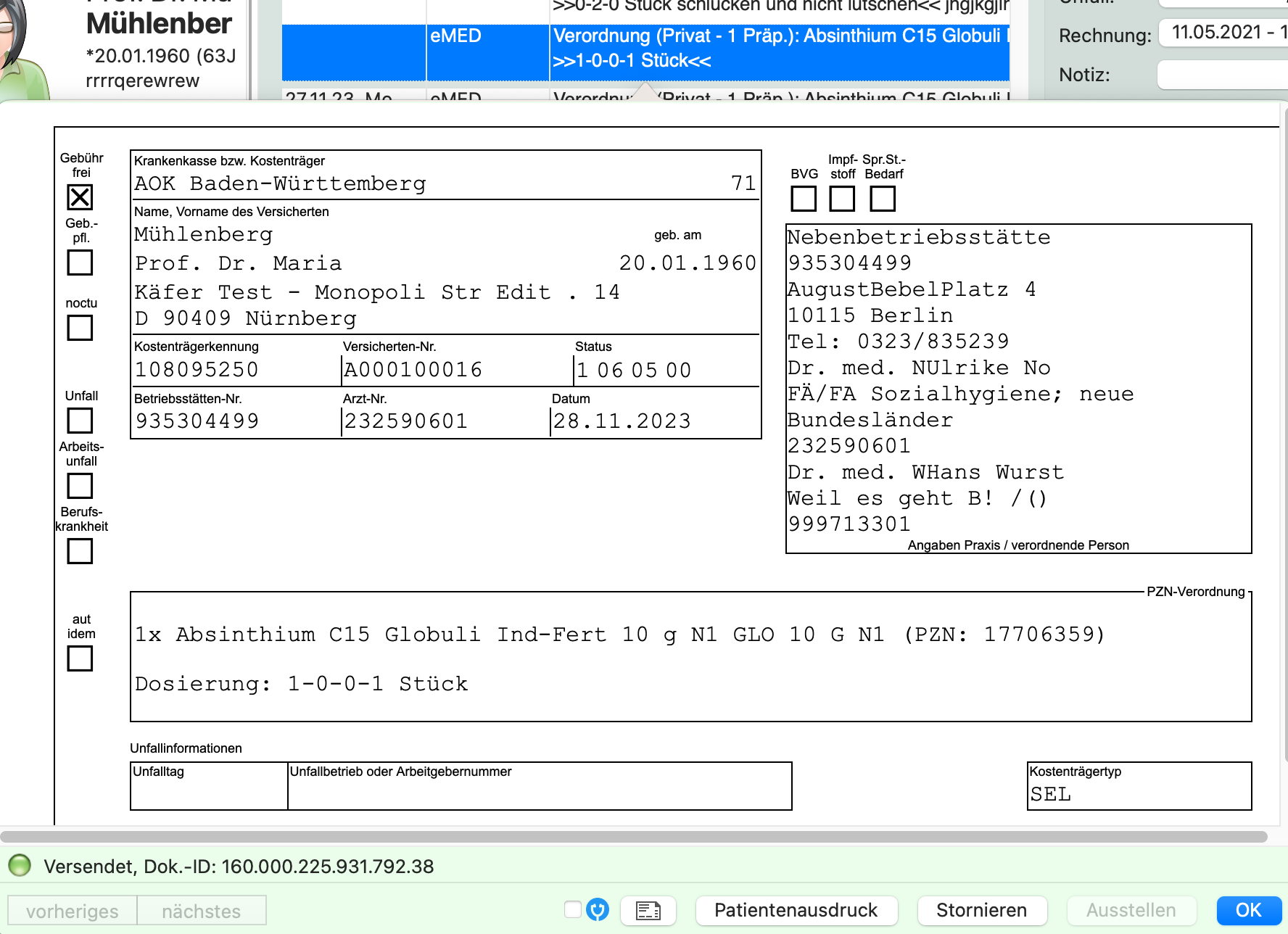
Task: Tick the Impfstoff checkbox
Action: click(842, 199)
